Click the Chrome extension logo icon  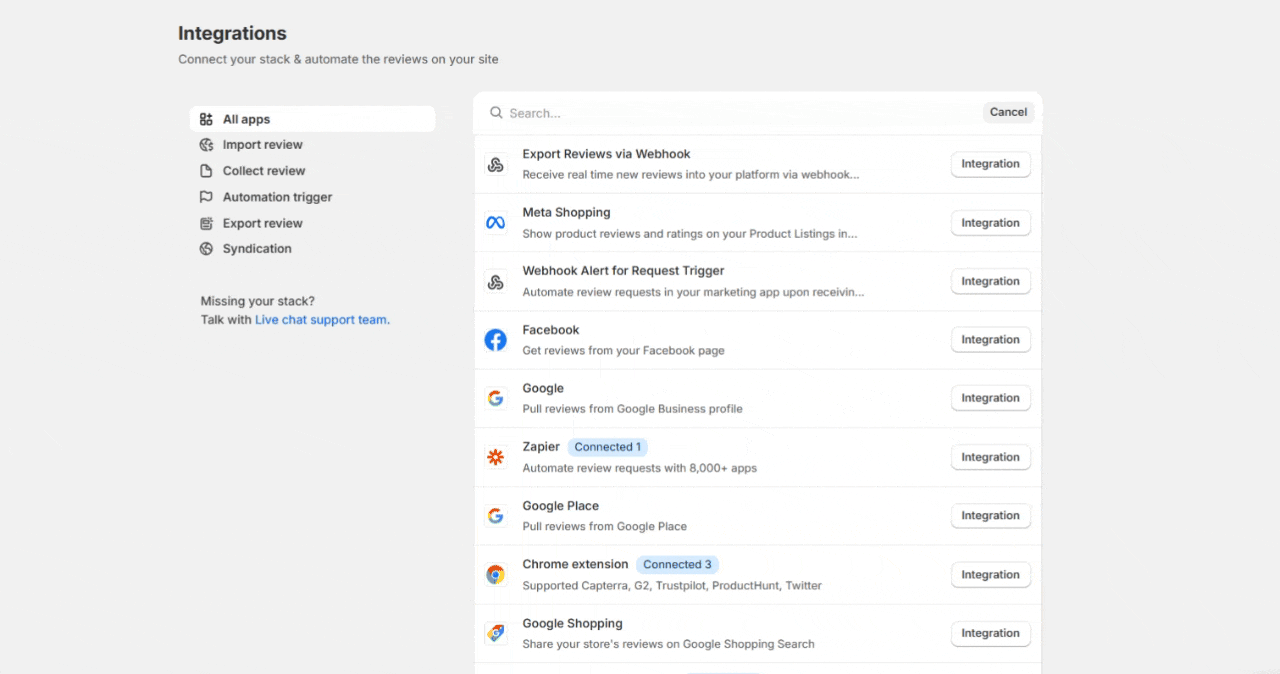click(495, 575)
